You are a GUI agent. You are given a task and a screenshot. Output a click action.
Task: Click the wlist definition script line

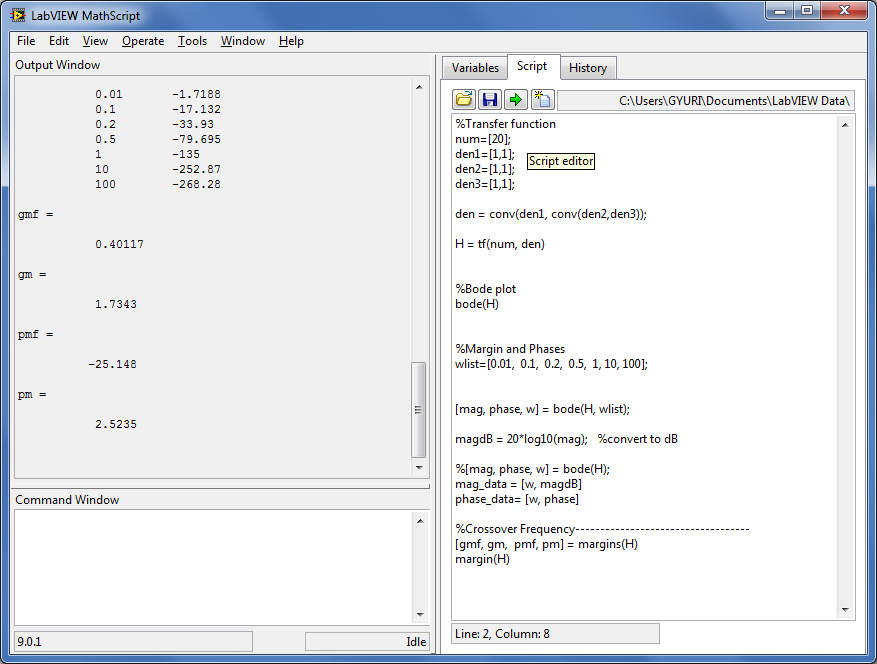pyautogui.click(x=551, y=364)
